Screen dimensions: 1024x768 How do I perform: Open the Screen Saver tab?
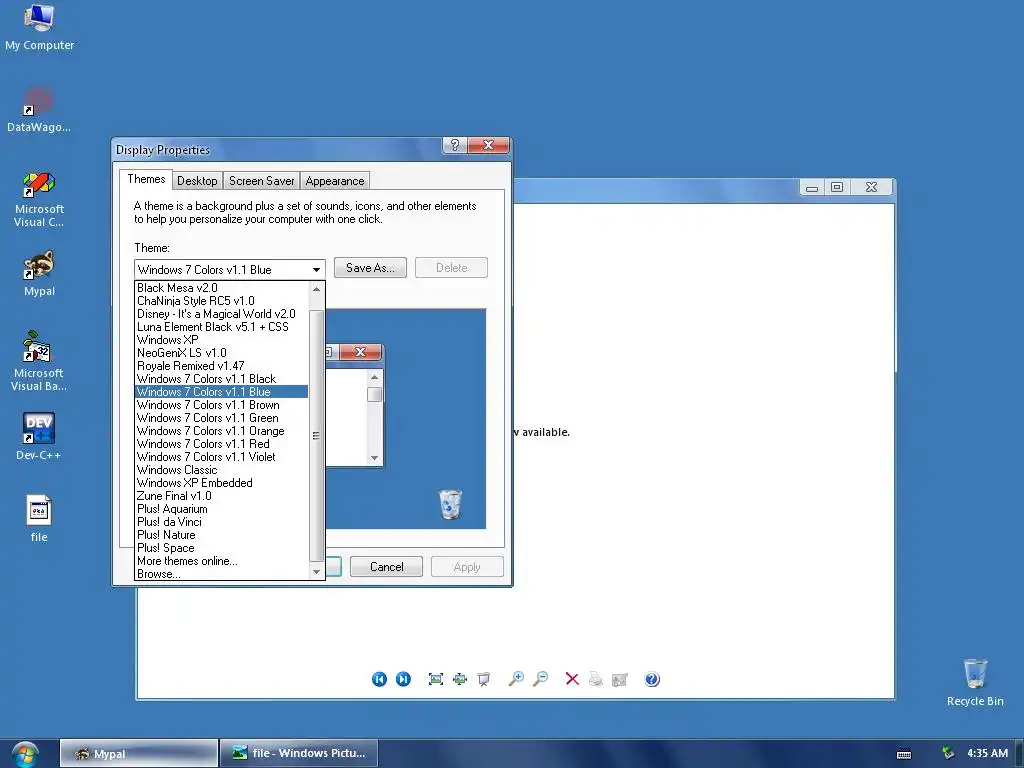[261, 181]
